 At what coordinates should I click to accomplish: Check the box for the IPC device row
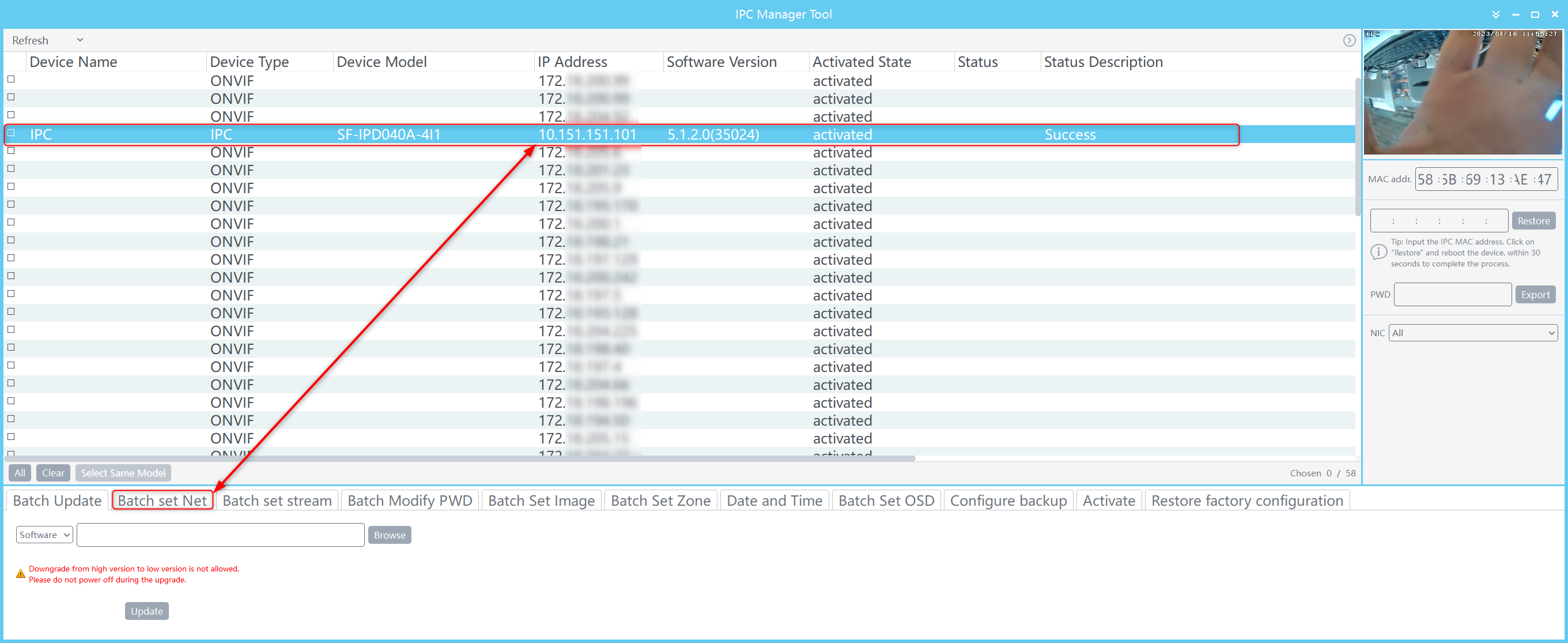click(11, 133)
